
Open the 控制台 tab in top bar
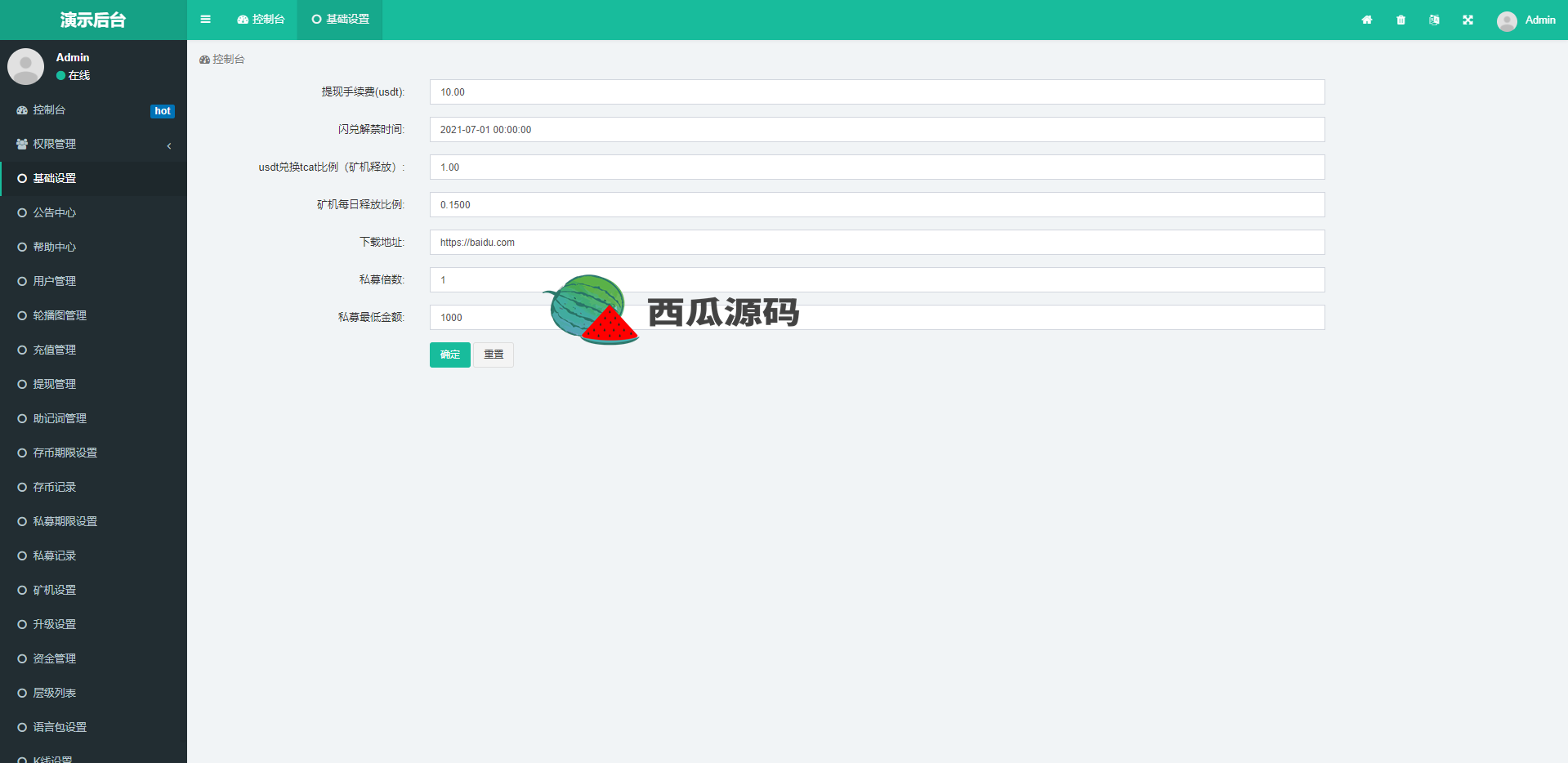pyautogui.click(x=261, y=20)
